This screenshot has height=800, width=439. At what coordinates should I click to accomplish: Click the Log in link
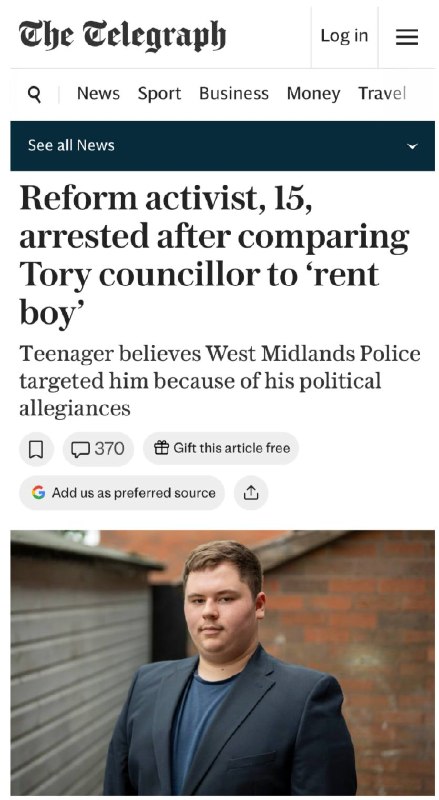(x=344, y=36)
